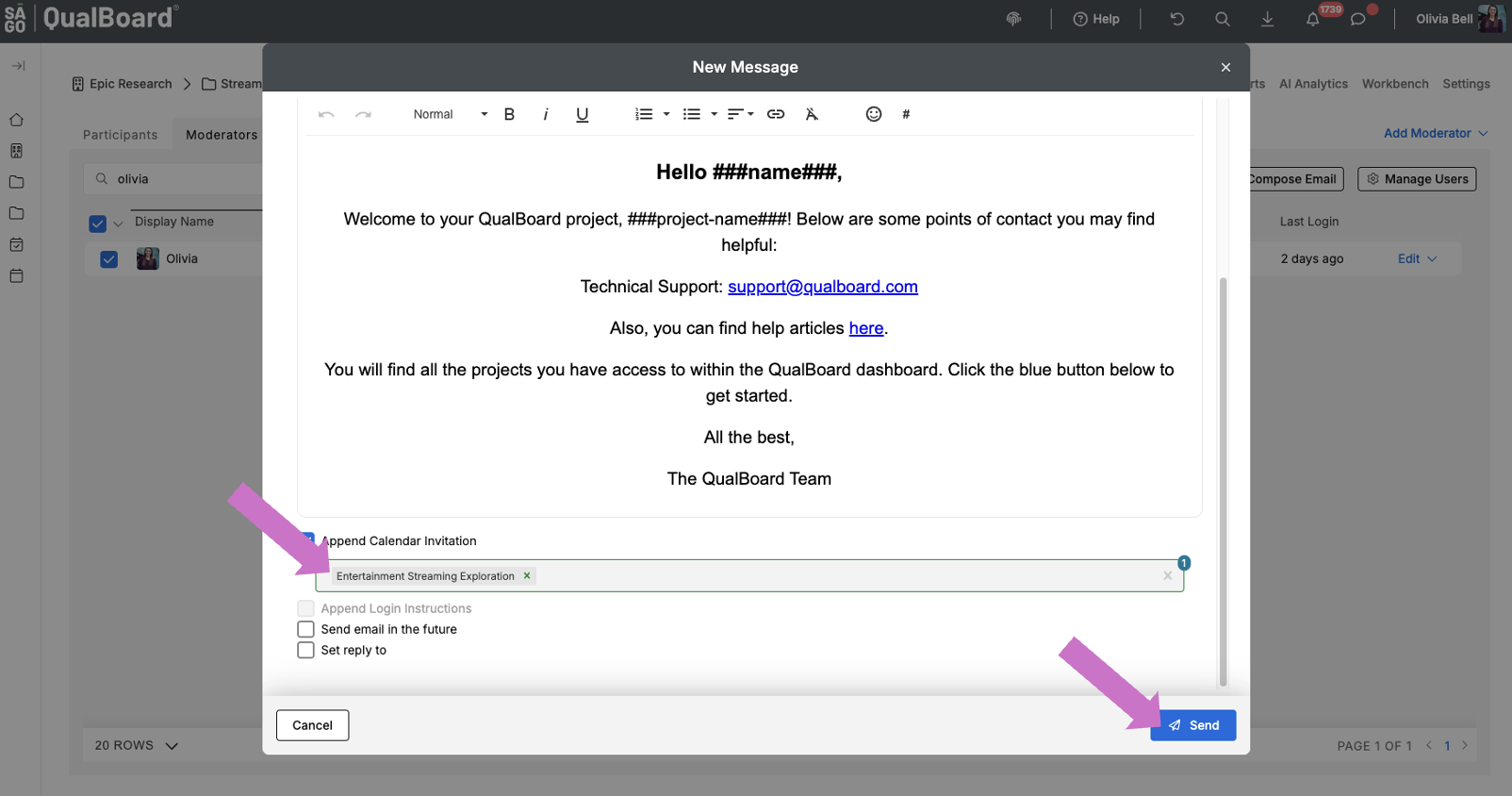Image resolution: width=1512 pixels, height=796 pixels.
Task: Open Olivia Bell profile avatar
Action: pos(1490,19)
